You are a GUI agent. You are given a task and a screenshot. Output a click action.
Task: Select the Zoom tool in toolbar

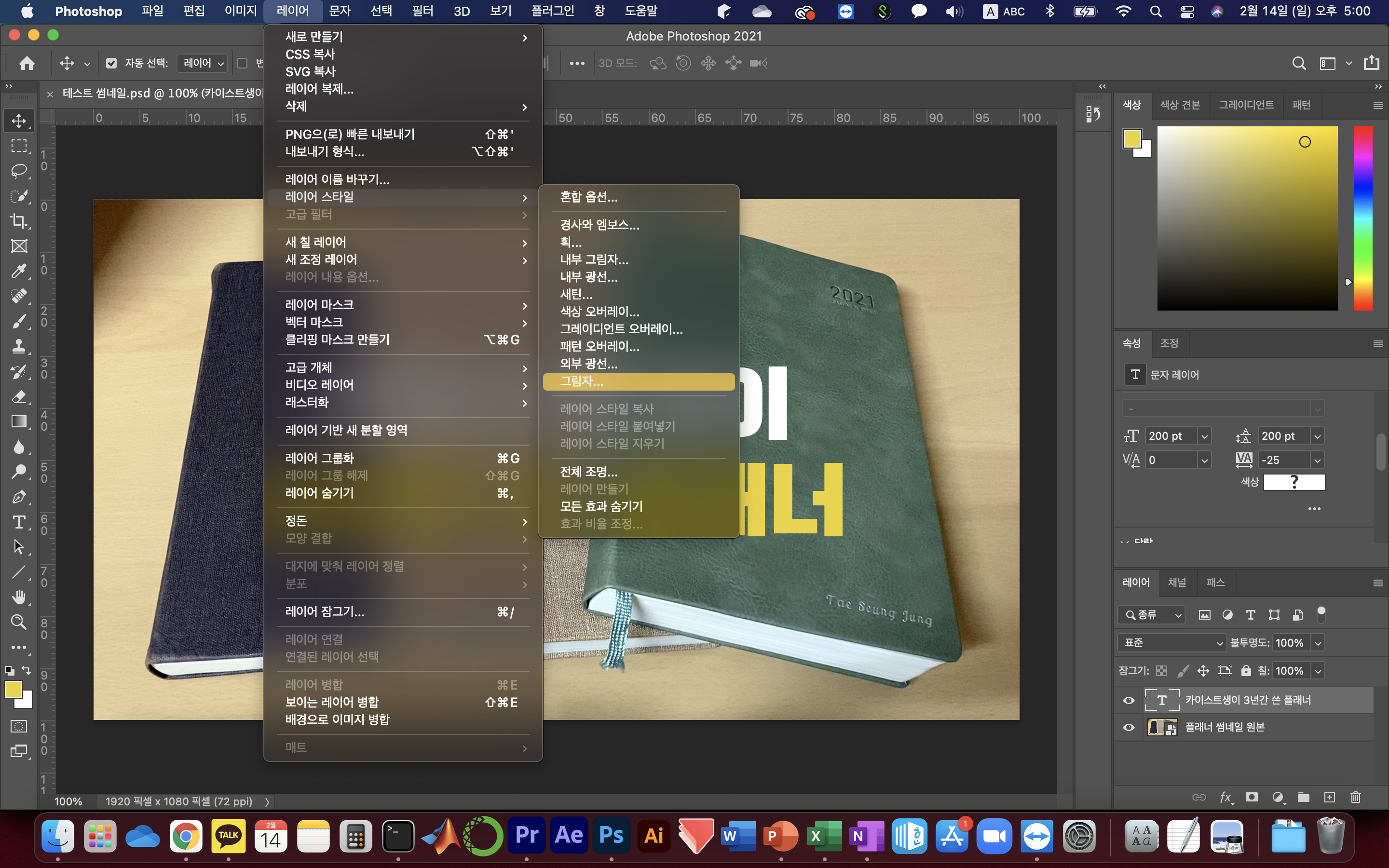(x=19, y=622)
